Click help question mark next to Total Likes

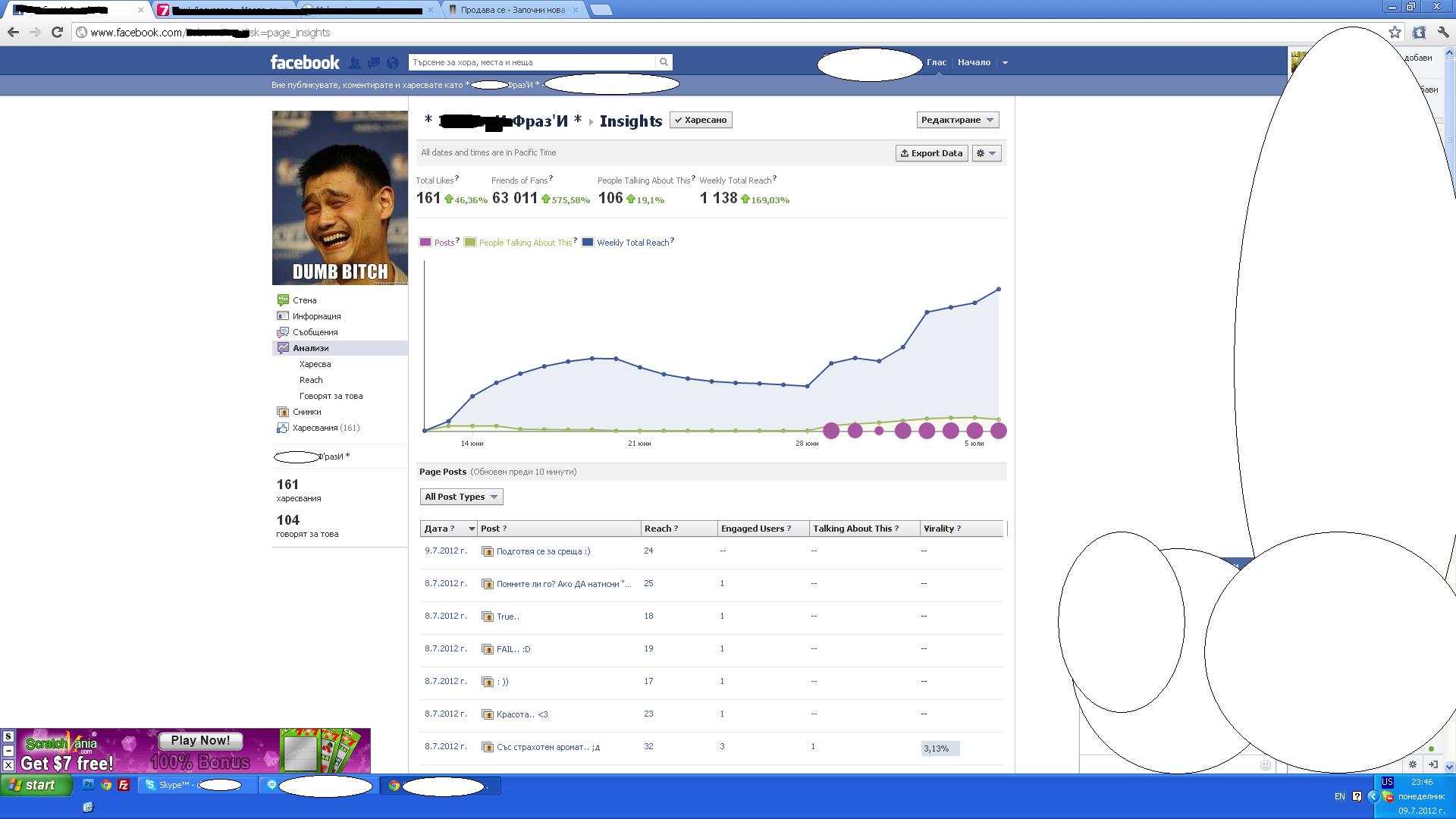(457, 178)
